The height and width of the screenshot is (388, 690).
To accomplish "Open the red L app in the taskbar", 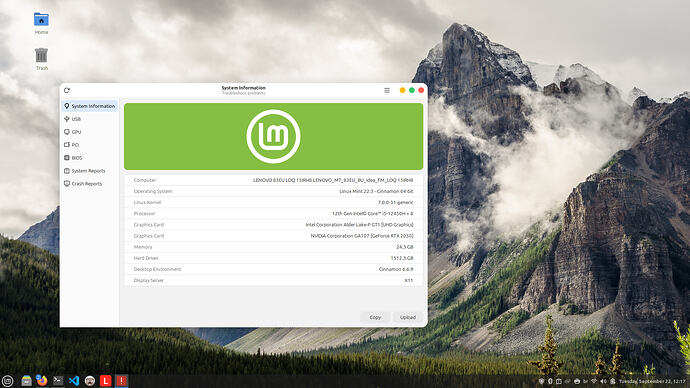I will pyautogui.click(x=106, y=381).
